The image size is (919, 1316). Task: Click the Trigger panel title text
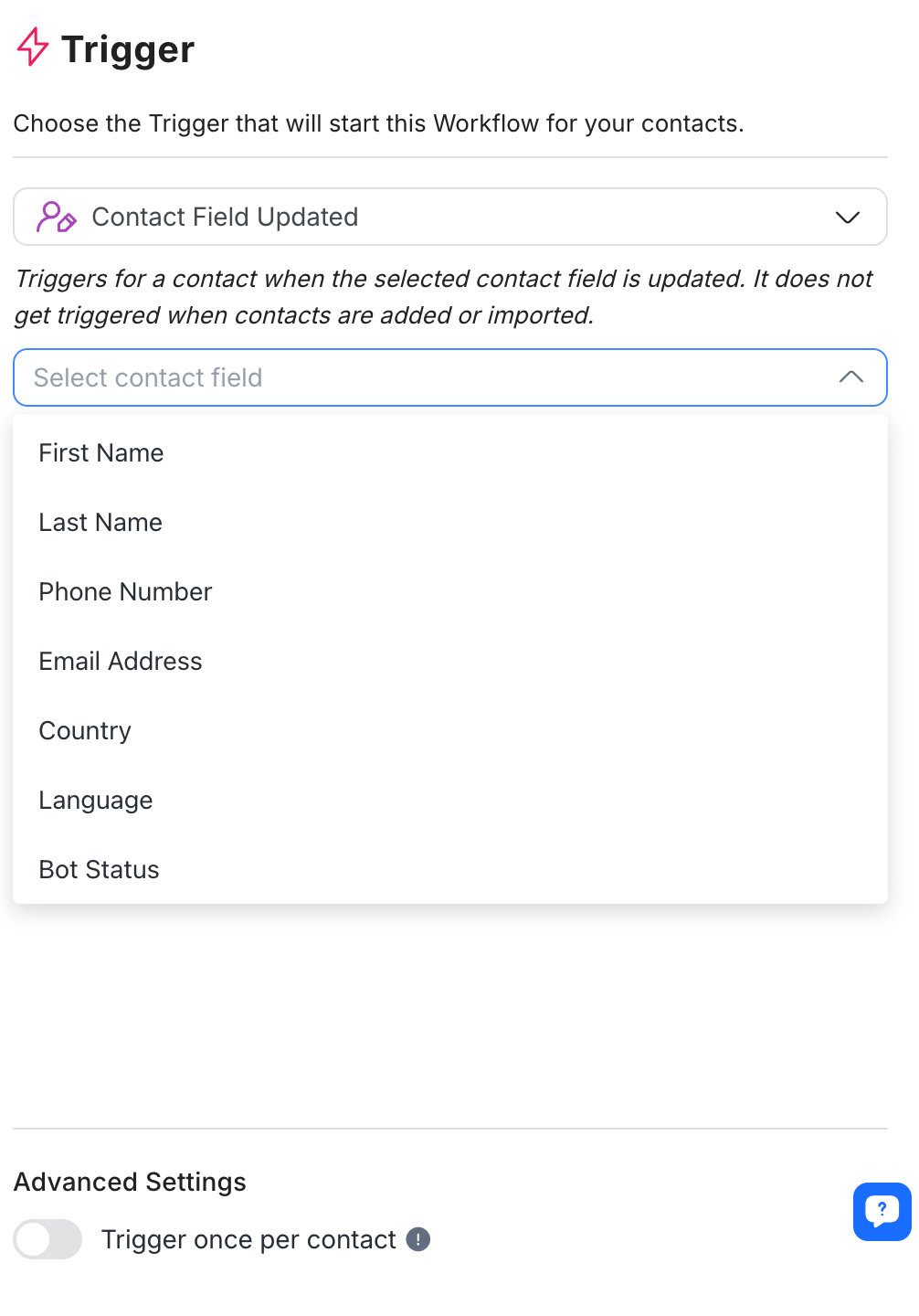click(x=128, y=49)
